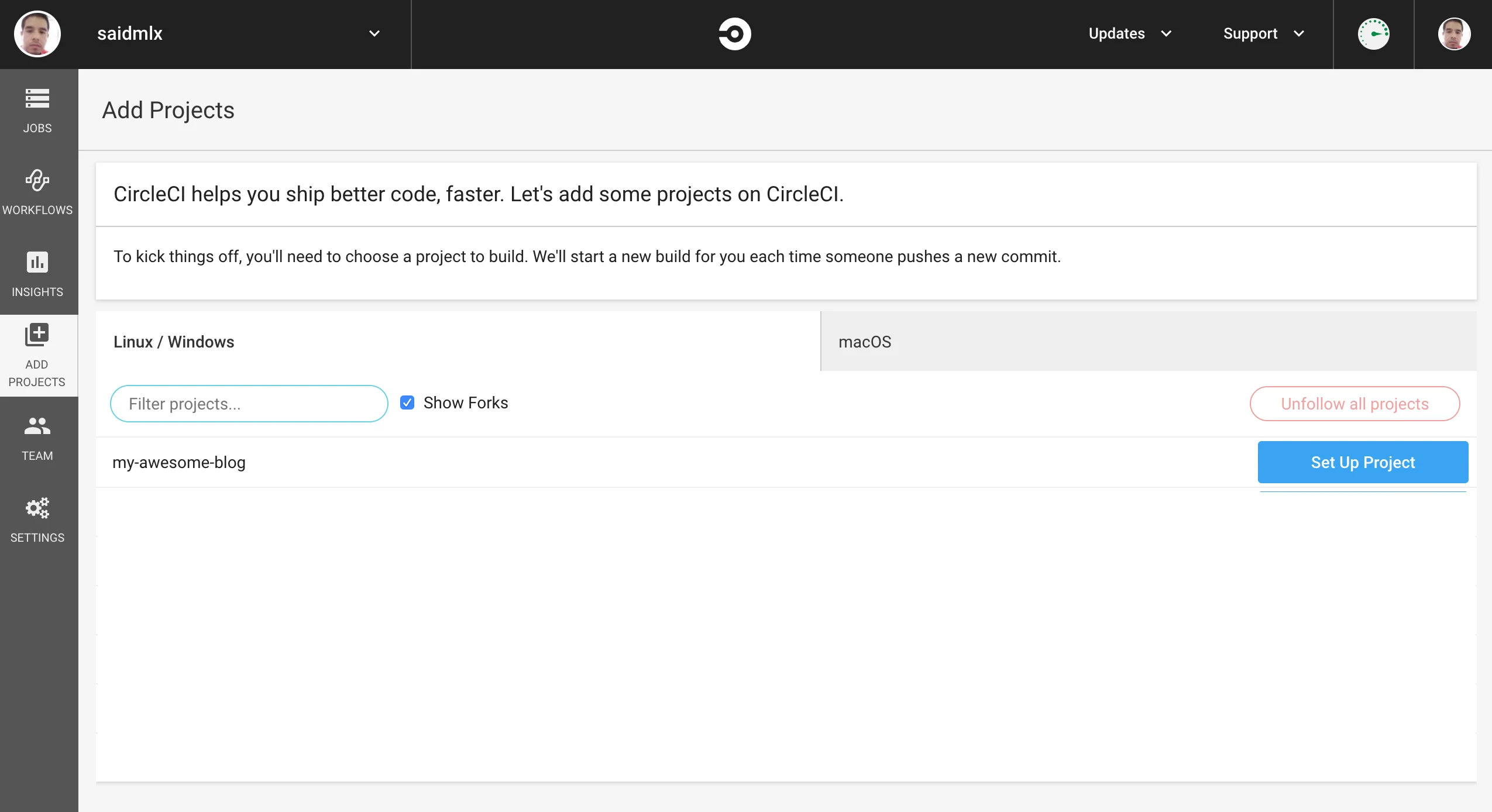1492x812 pixels.
Task: Open the Team page icon
Action: [37, 426]
